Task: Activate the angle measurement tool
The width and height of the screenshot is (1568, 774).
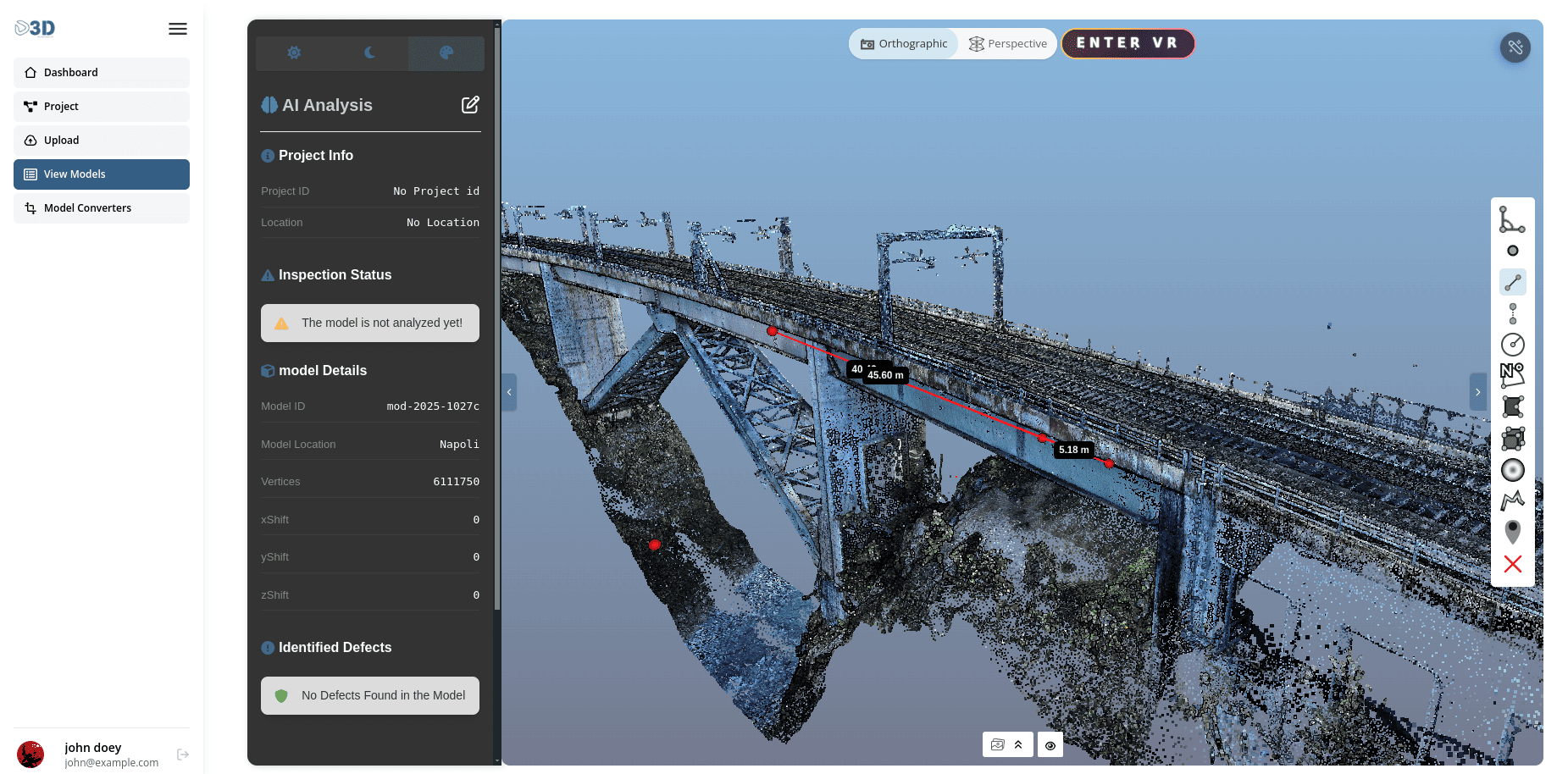Action: [x=1513, y=220]
